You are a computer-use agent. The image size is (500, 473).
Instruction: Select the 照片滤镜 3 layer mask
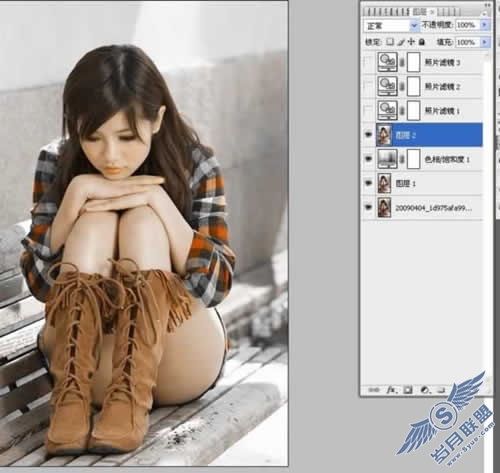tap(414, 62)
